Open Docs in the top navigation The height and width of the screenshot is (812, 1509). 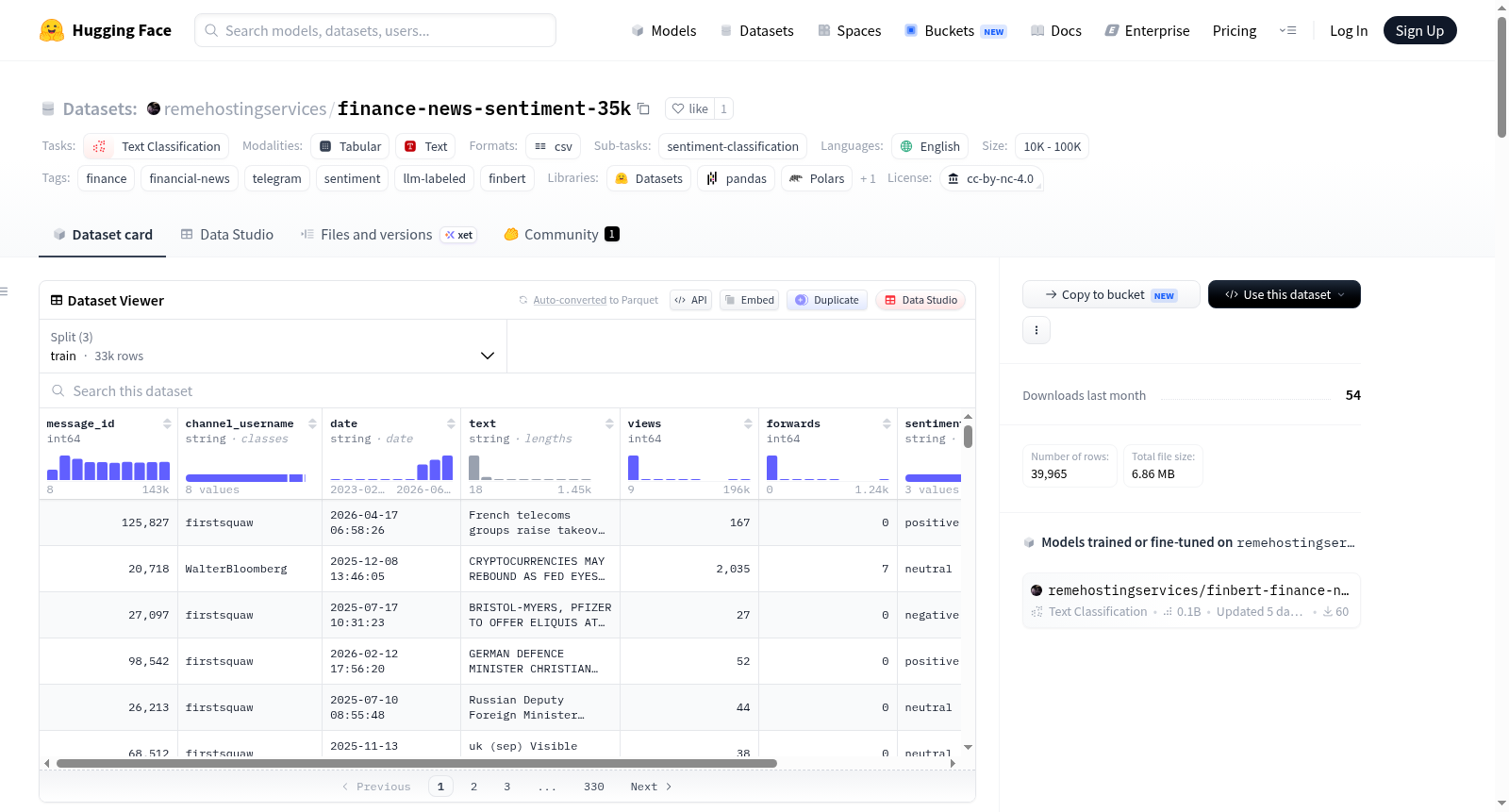pos(1056,30)
